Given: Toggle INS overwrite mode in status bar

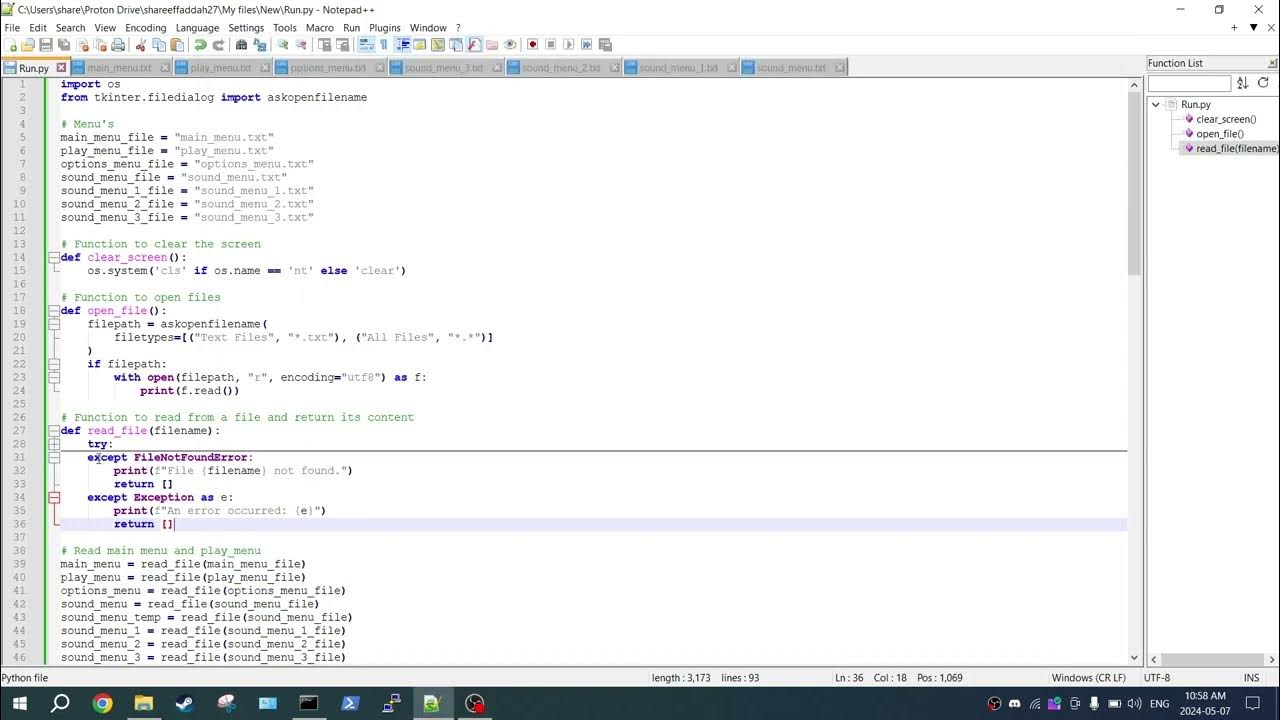Looking at the screenshot, I should tap(1251, 678).
